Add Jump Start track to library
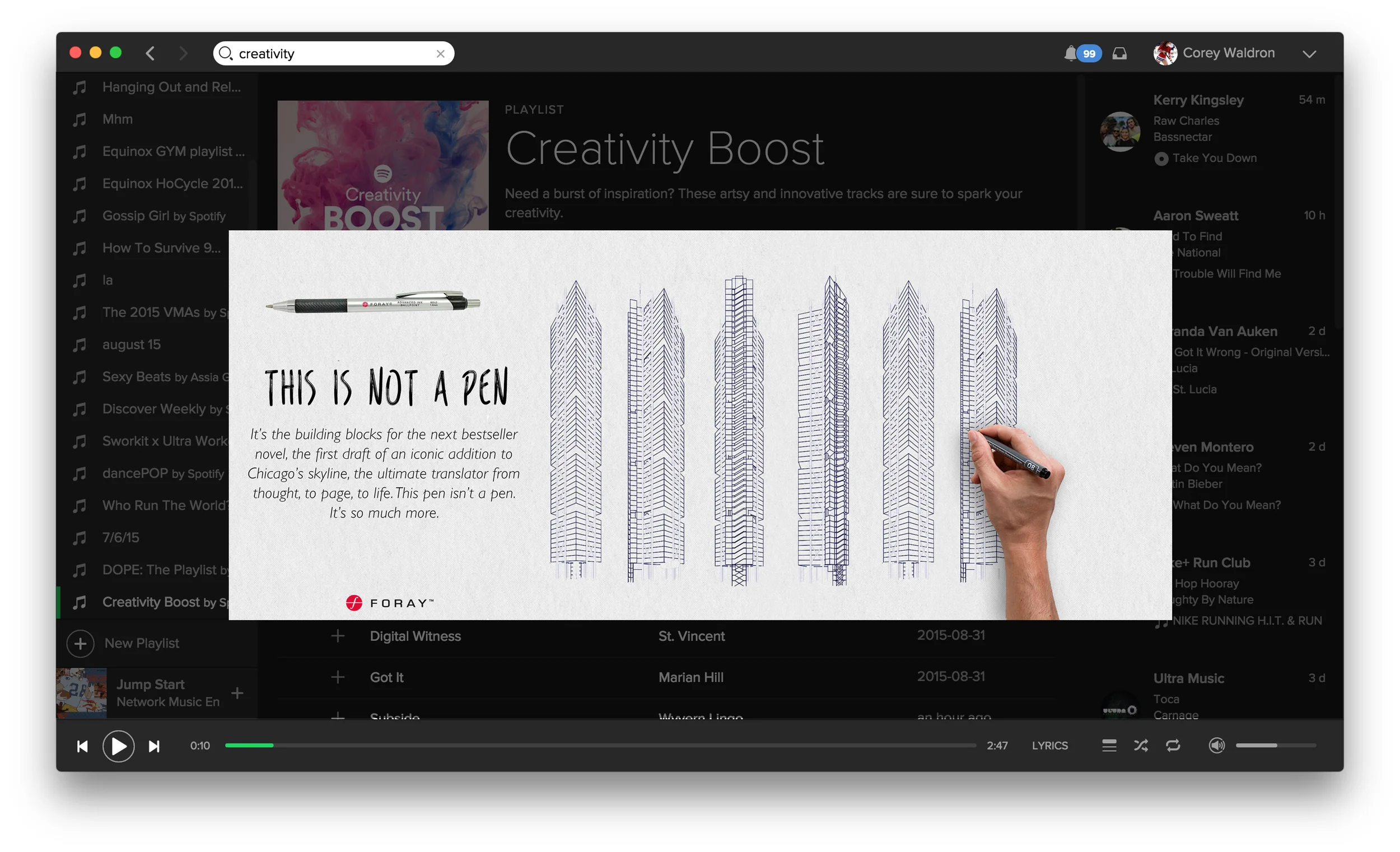Image resolution: width=1400 pixels, height=852 pixels. 237,693
